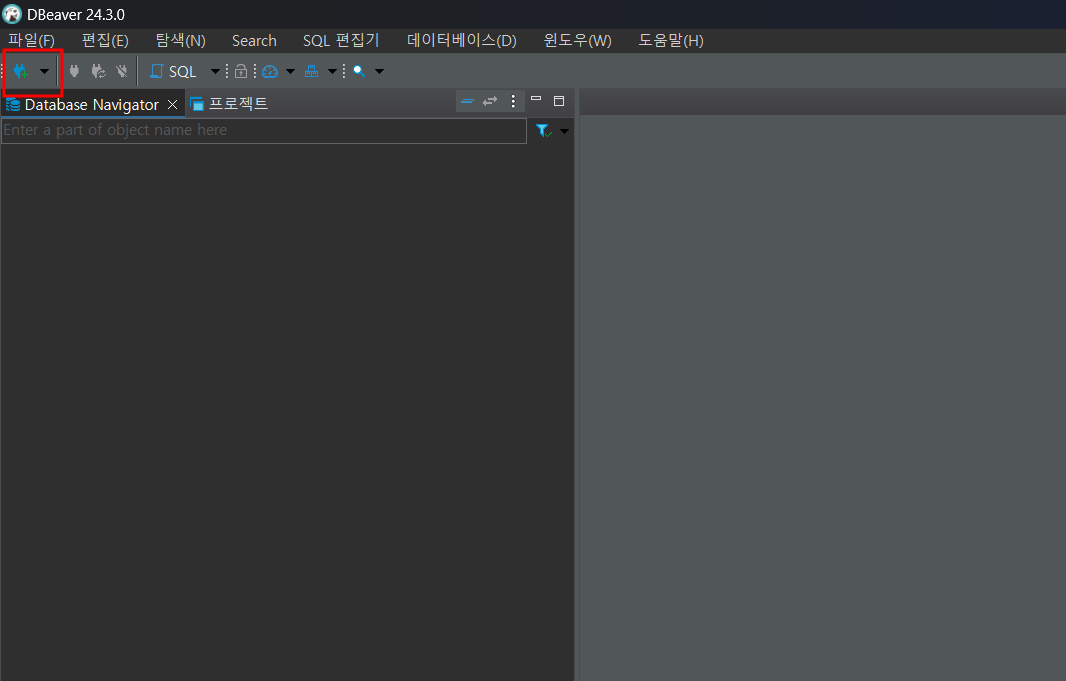Viewport: 1066px width, 681px height.
Task: Click the magnifier search icon in toolbar
Action: tap(359, 71)
